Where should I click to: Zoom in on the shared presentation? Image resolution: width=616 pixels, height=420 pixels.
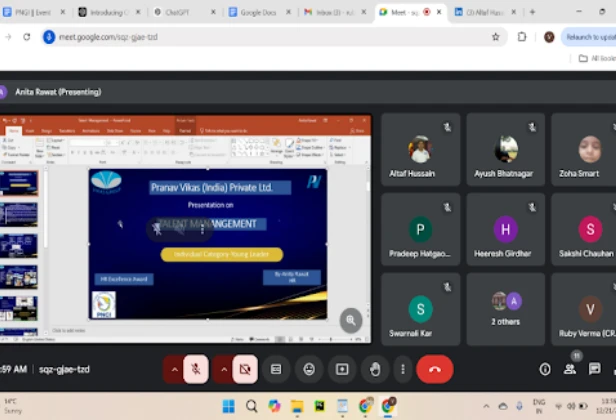[350, 320]
